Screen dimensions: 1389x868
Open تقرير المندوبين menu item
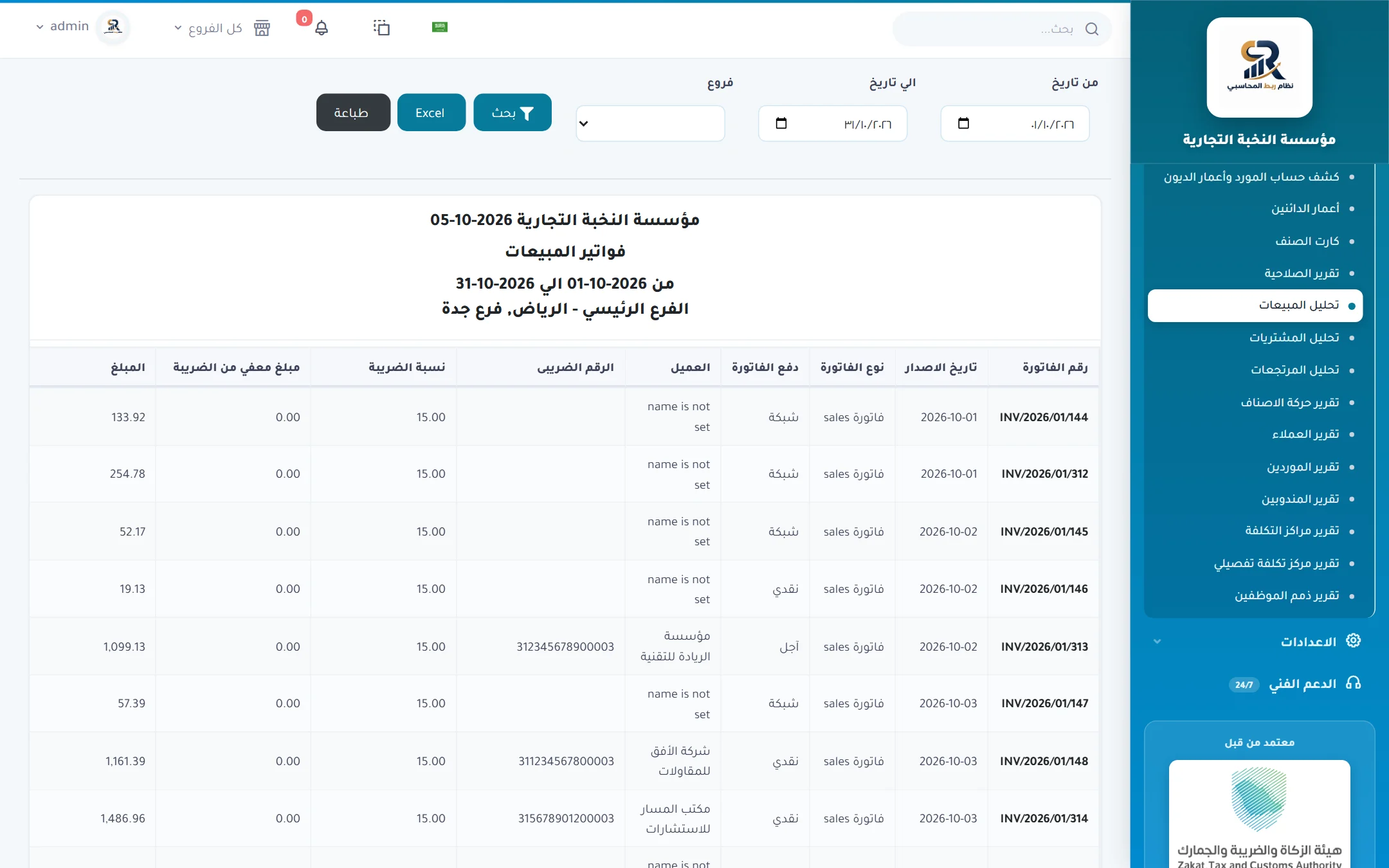[x=1300, y=499]
